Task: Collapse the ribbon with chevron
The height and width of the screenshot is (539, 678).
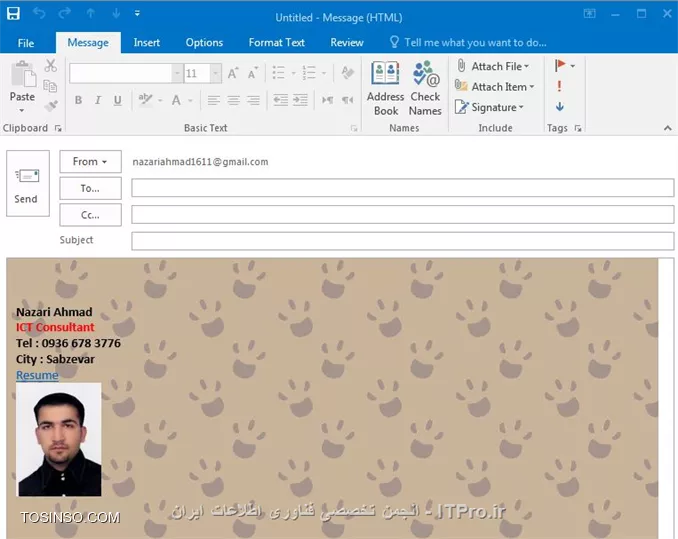Action: coord(668,128)
